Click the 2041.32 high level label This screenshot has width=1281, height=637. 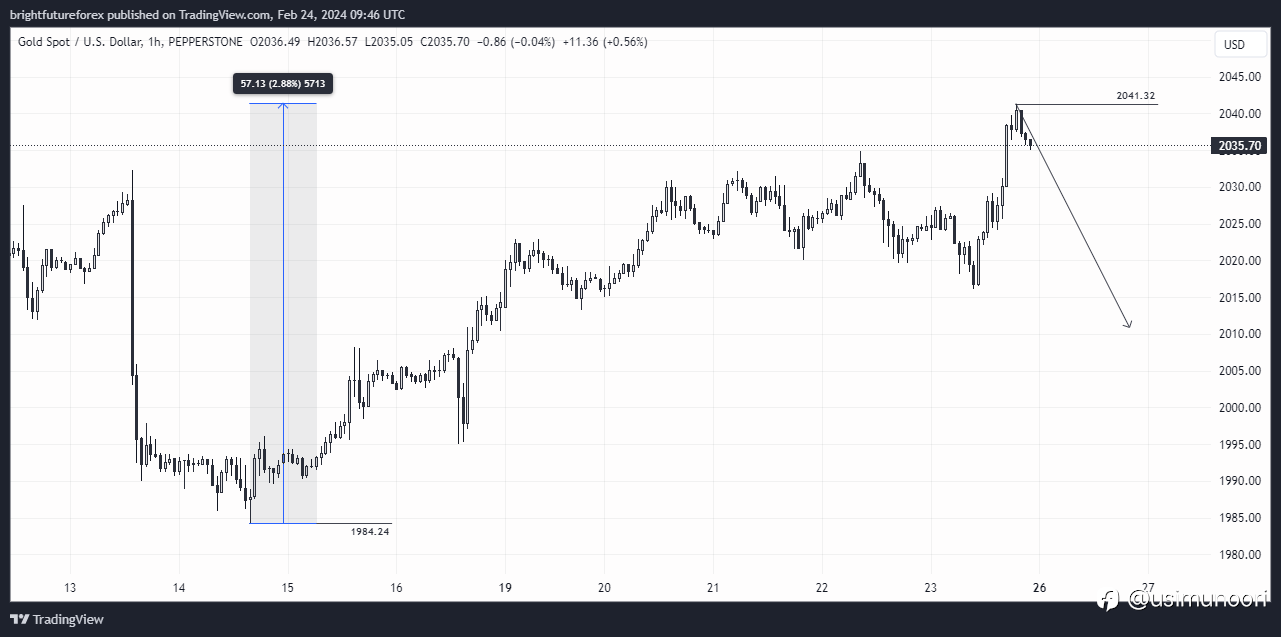(x=1136, y=96)
